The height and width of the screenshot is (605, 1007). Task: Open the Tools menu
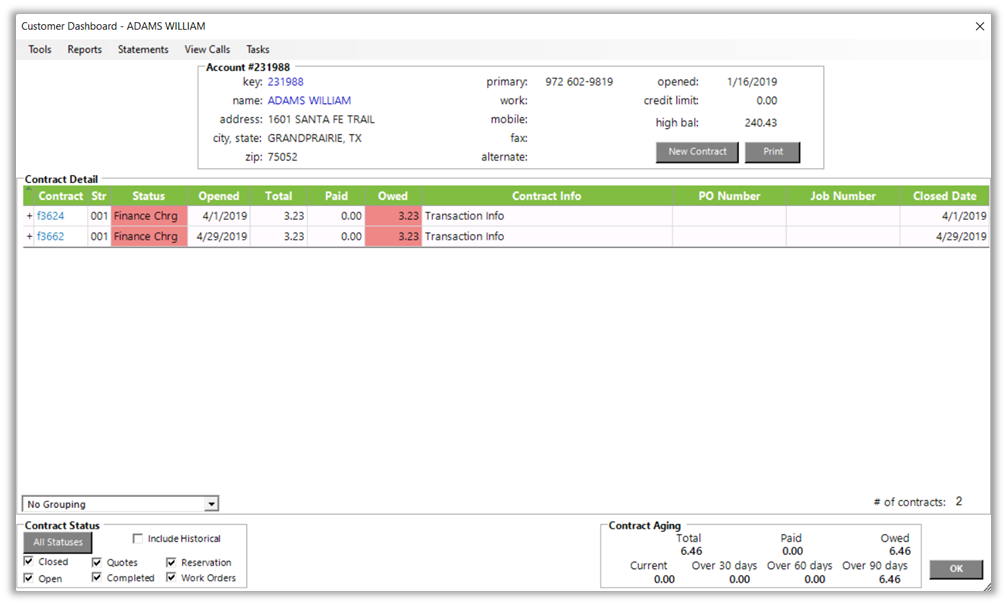pos(40,50)
